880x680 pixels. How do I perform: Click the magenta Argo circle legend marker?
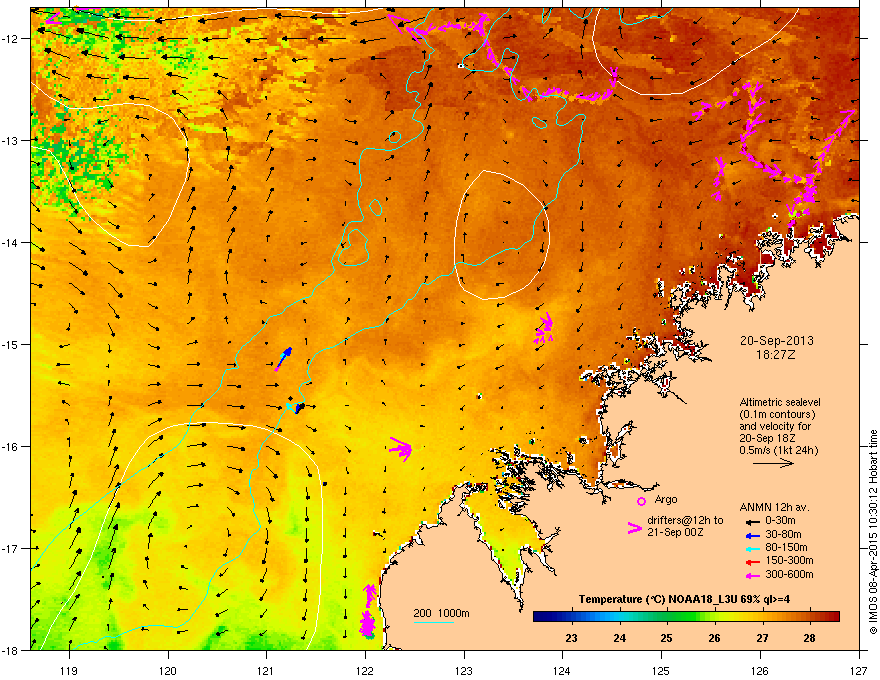[641, 501]
